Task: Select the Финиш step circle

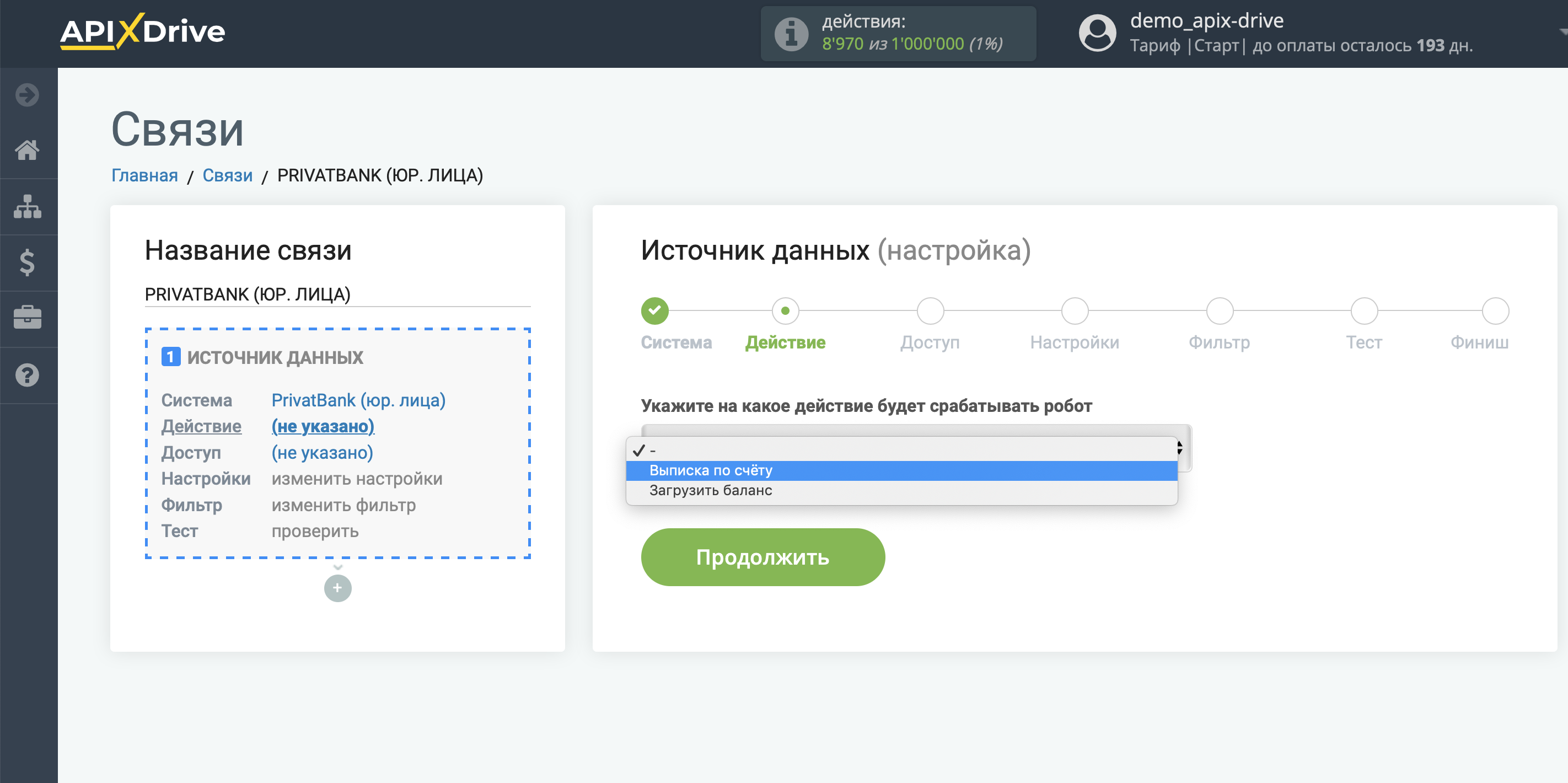Action: 1495,310
